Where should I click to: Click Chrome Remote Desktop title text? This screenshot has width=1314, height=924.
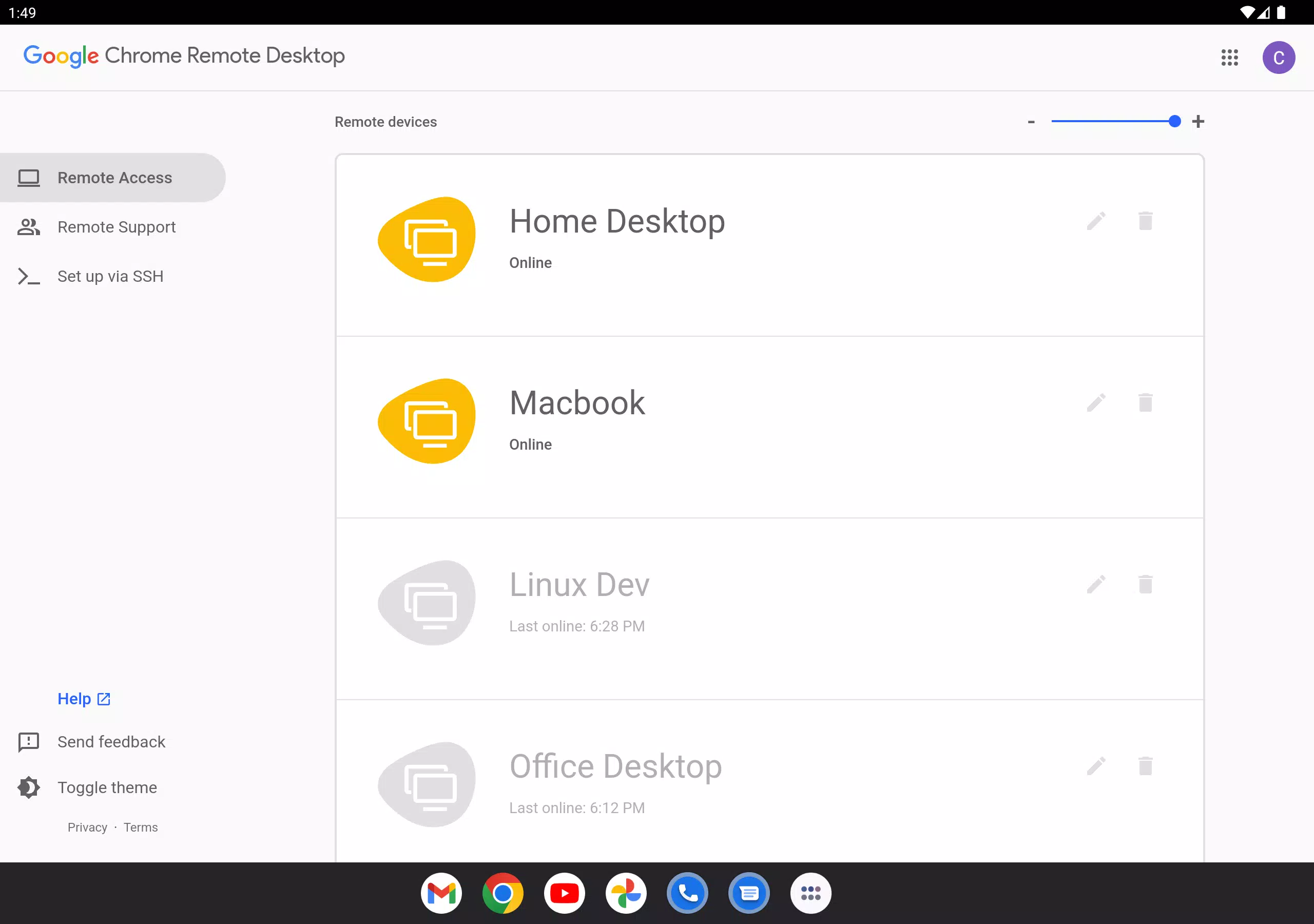pyautogui.click(x=225, y=55)
